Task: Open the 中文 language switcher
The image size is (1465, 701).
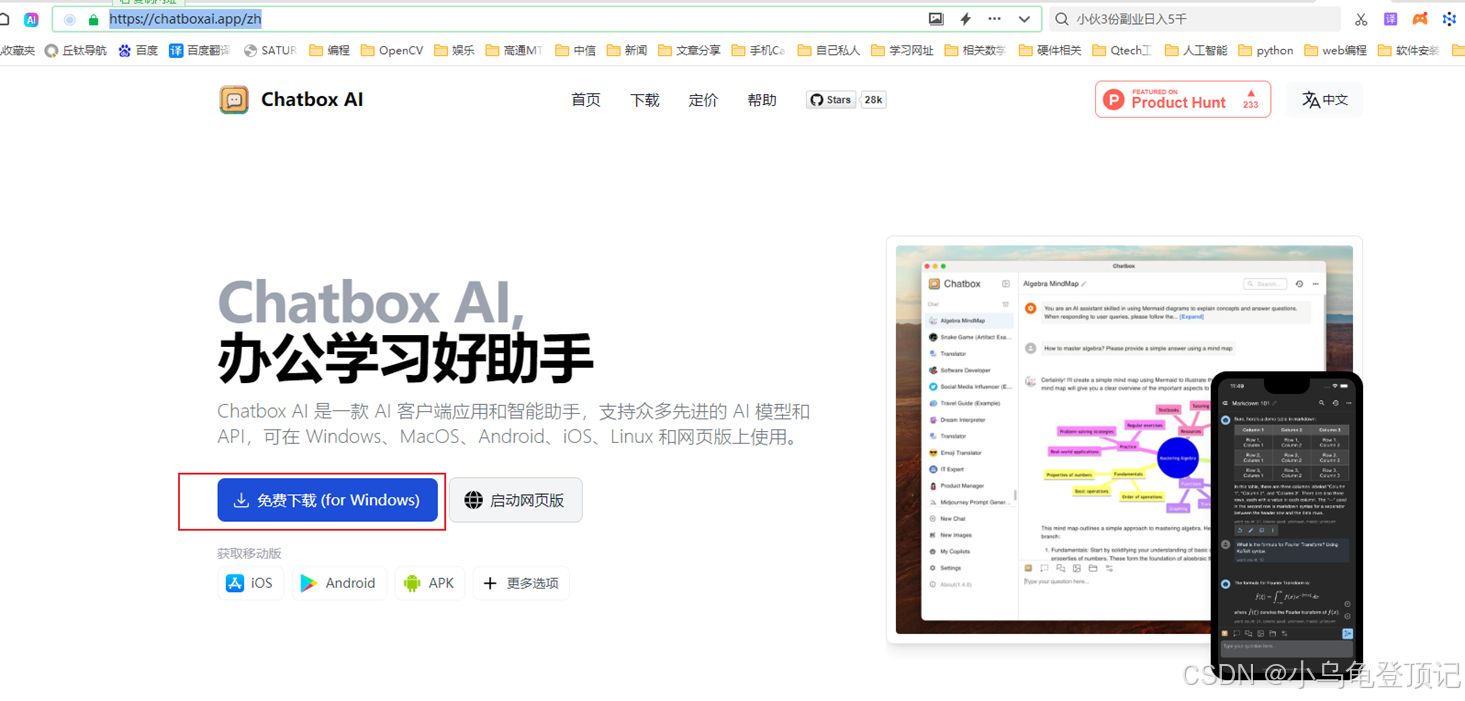Action: pyautogui.click(x=1325, y=100)
